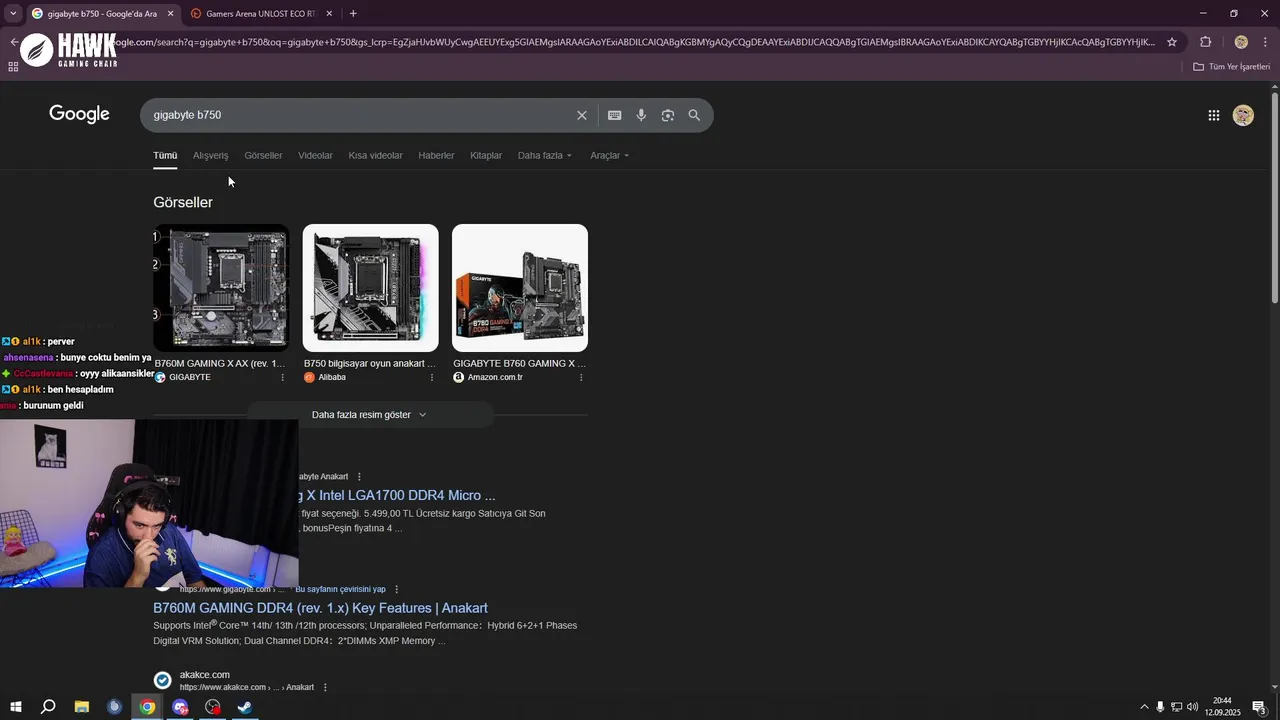
Task: Open options next to the translate link
Action: 396,589
